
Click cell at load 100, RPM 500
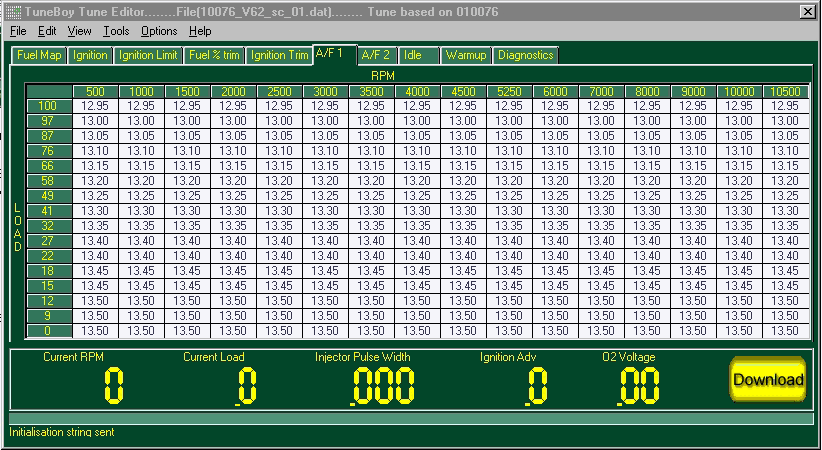point(95,106)
